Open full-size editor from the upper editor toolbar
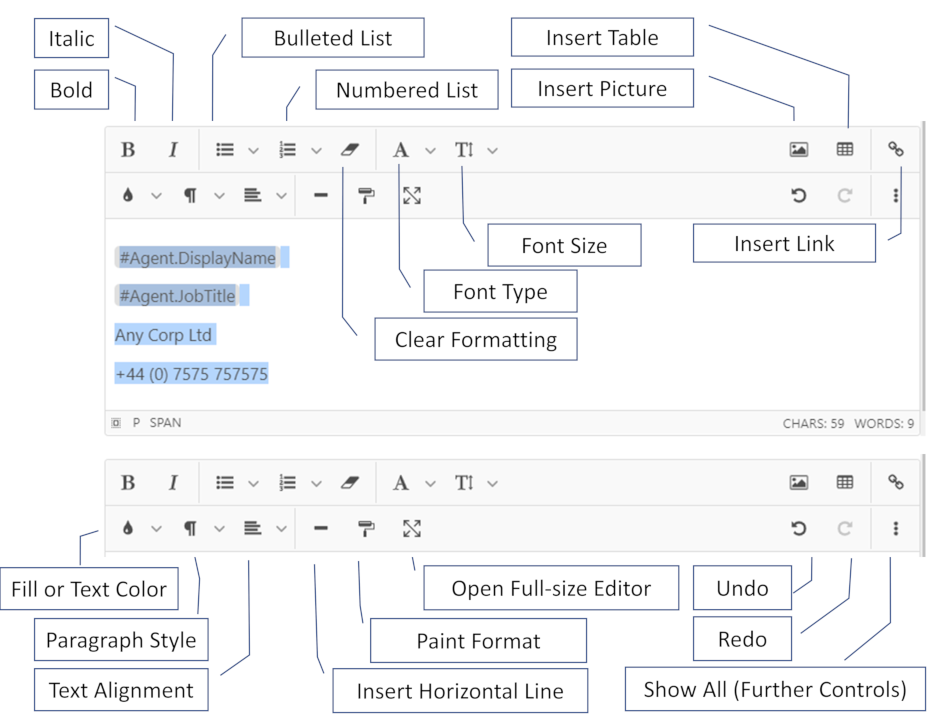 412,195
